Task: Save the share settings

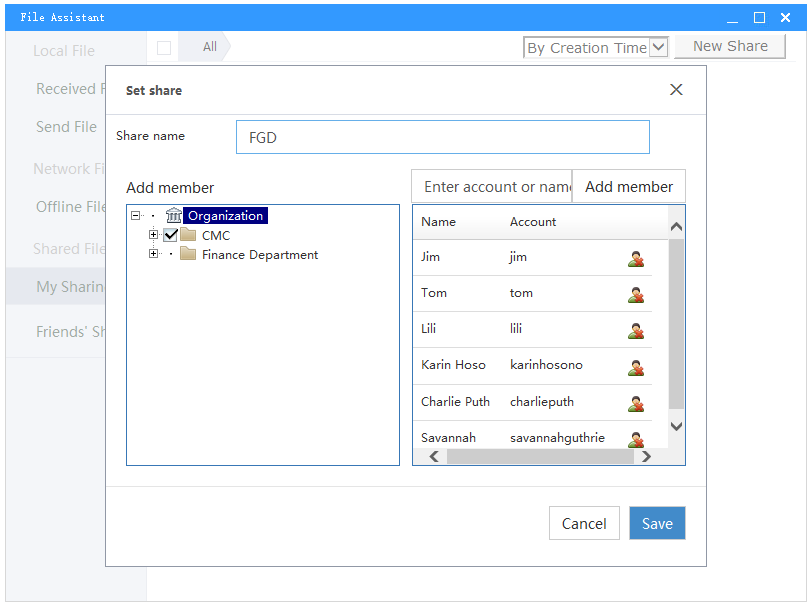Action: point(657,524)
